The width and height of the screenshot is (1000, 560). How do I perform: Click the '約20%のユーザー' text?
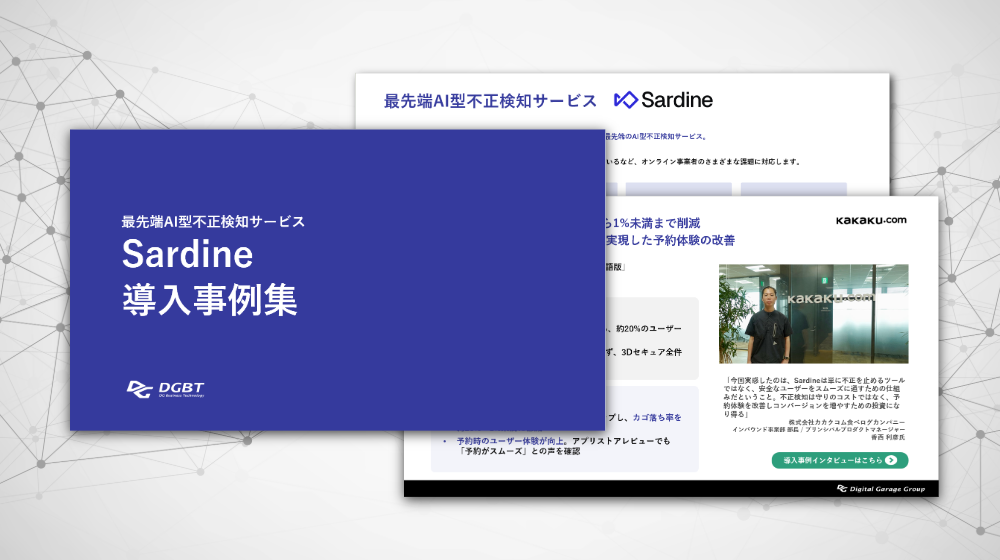(x=649, y=328)
